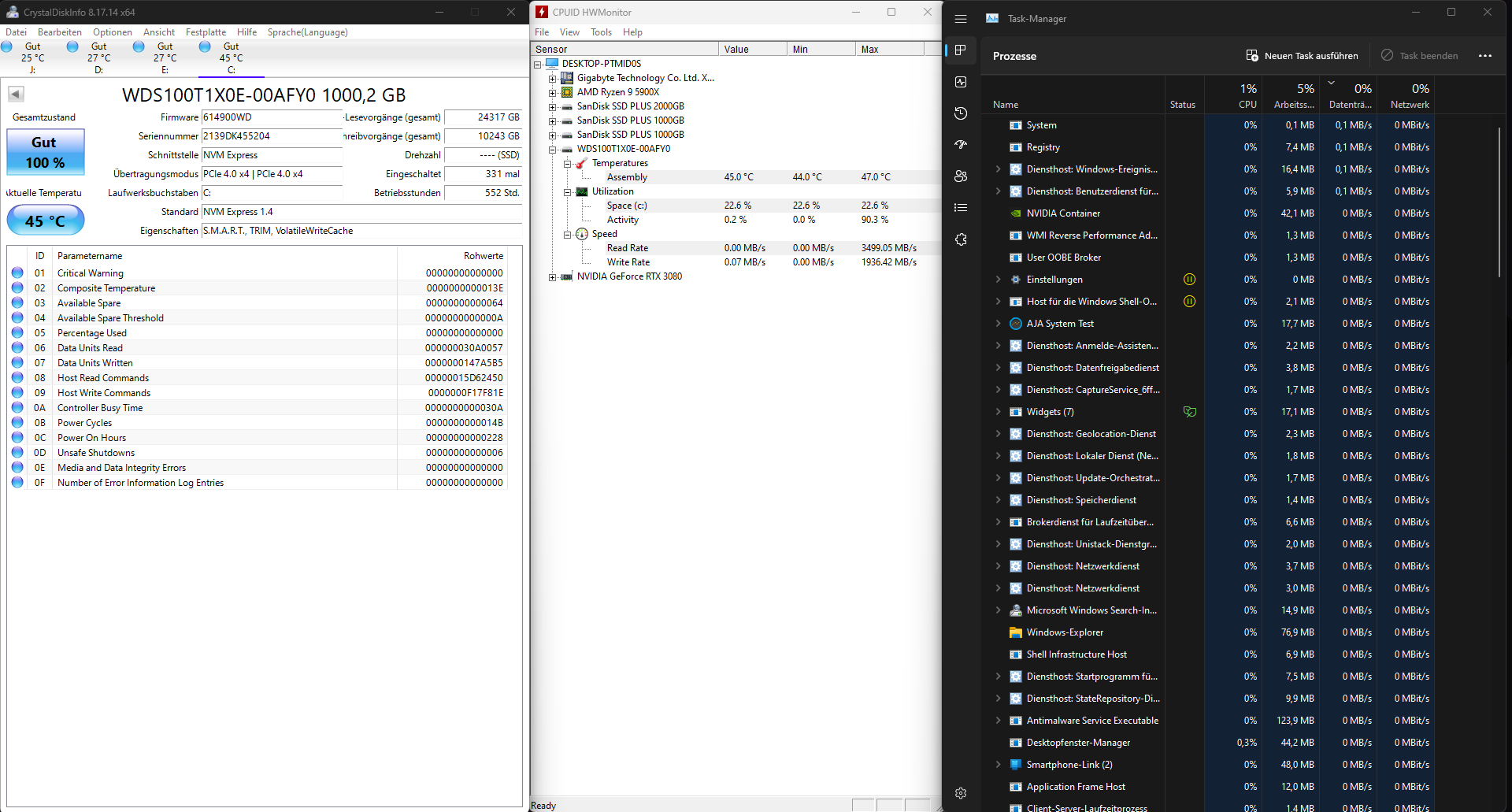Click the Firmware field showing 614900WD

(272, 117)
